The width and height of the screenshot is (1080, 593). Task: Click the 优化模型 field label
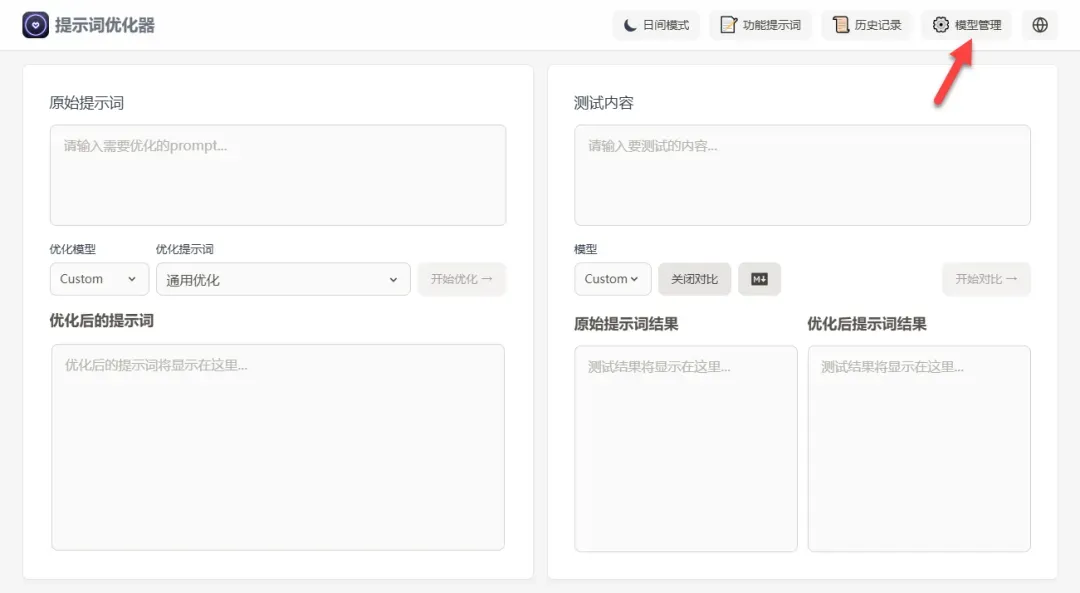(x=73, y=249)
